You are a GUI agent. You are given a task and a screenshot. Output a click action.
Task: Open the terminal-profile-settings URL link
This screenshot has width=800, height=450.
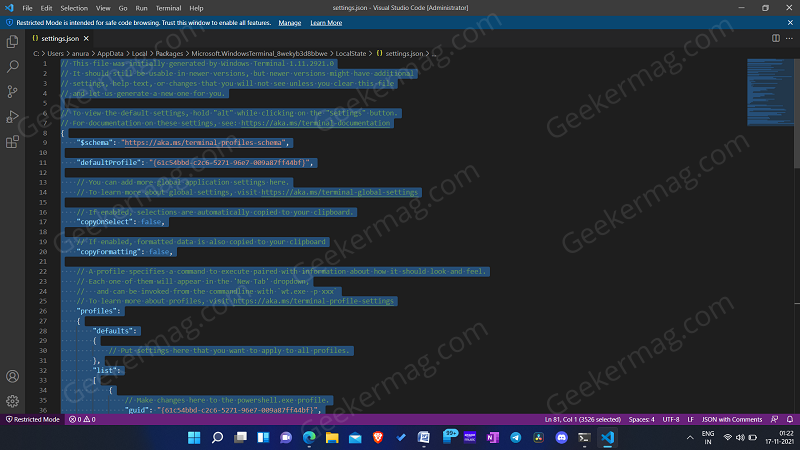(313, 301)
